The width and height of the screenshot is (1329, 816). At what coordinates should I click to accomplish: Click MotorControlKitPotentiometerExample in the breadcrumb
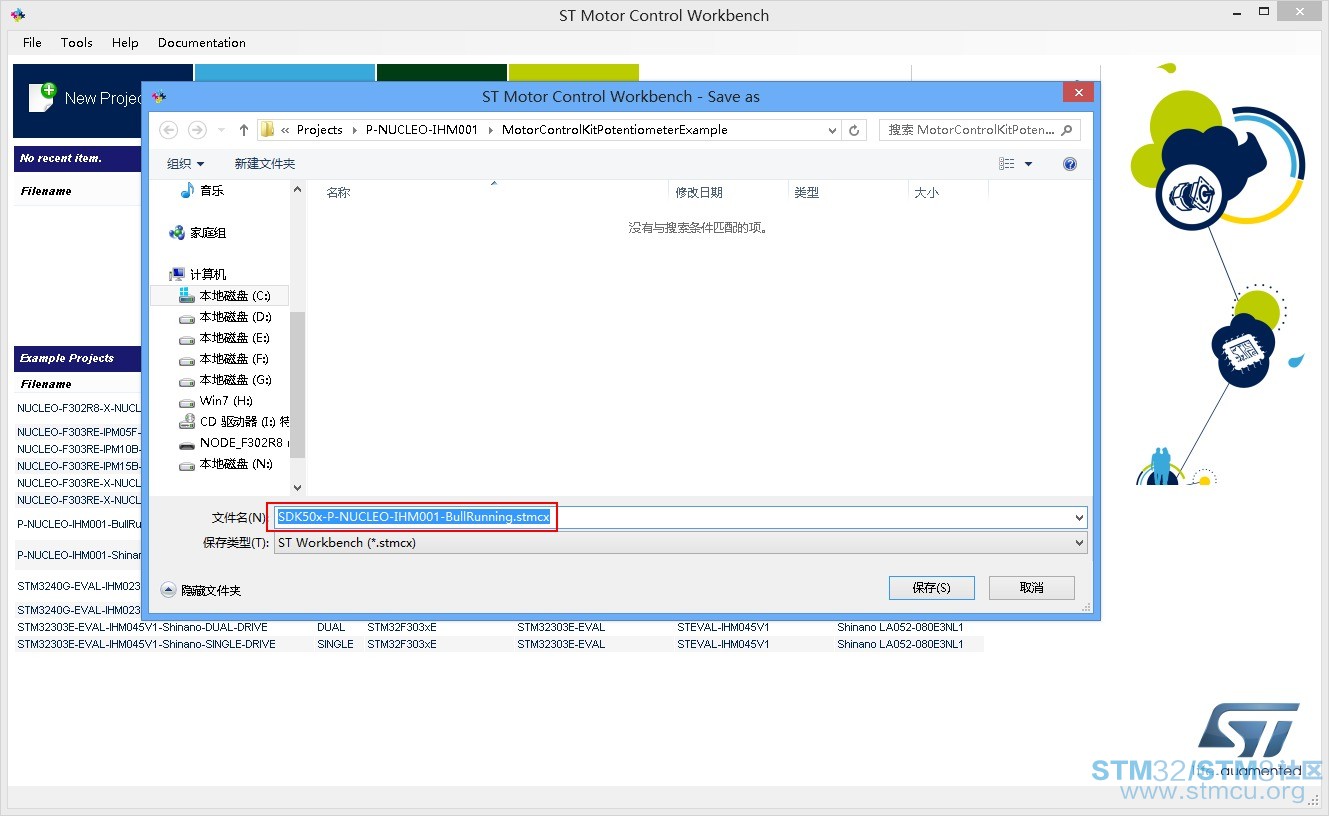[615, 130]
